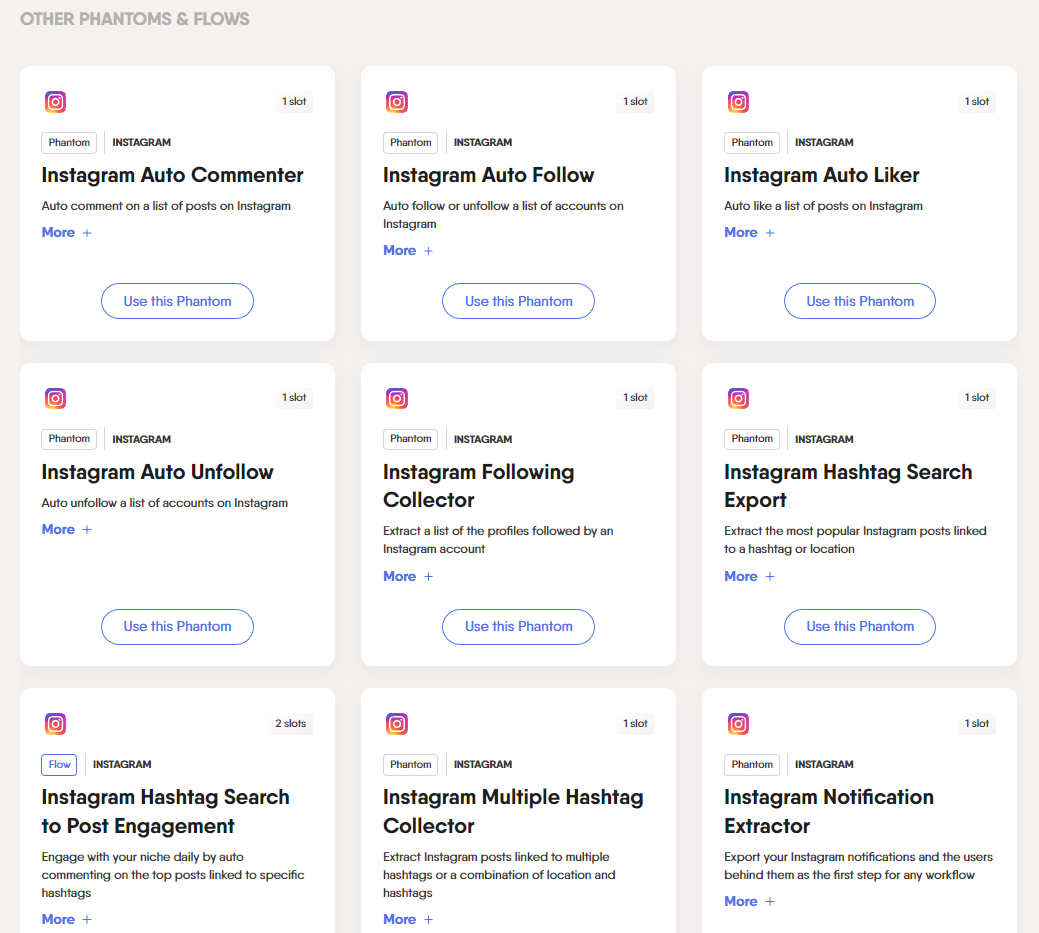Expand More on Multiple Hashtag Collector

408,919
